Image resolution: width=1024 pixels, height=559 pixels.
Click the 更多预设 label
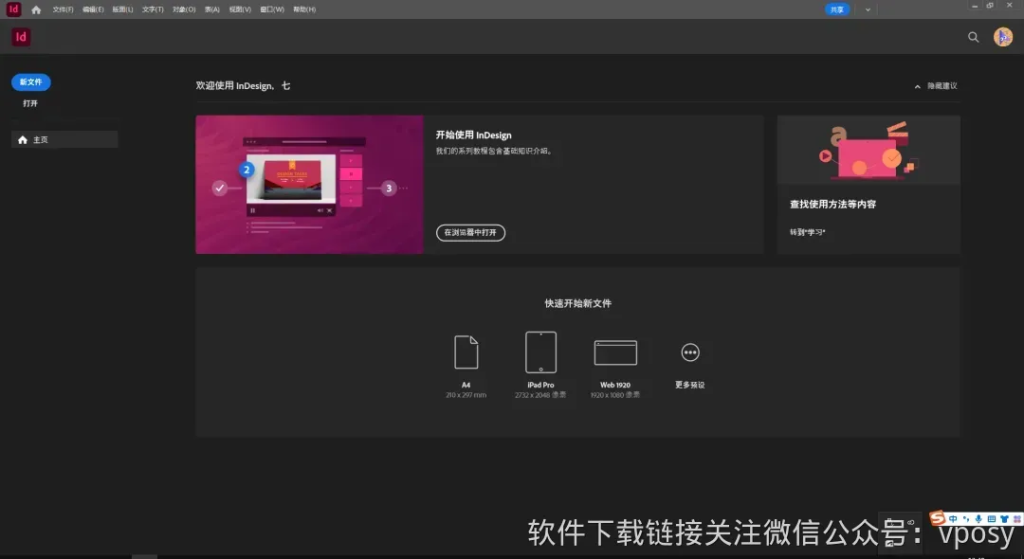(x=690, y=385)
